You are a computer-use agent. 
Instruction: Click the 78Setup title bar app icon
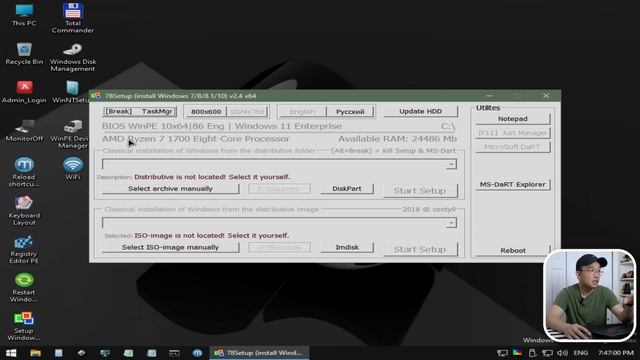[96, 96]
